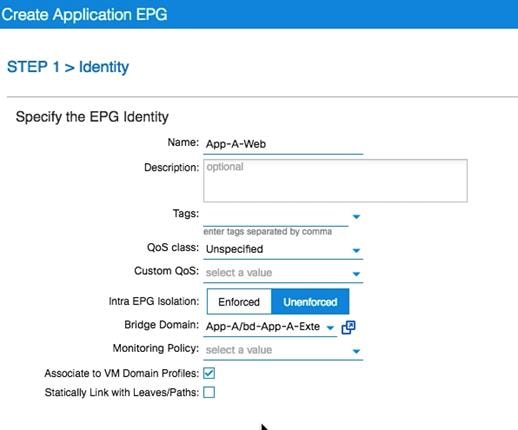Click the Name field containing App-A-Web
This screenshot has width=518, height=430.
pos(283,145)
